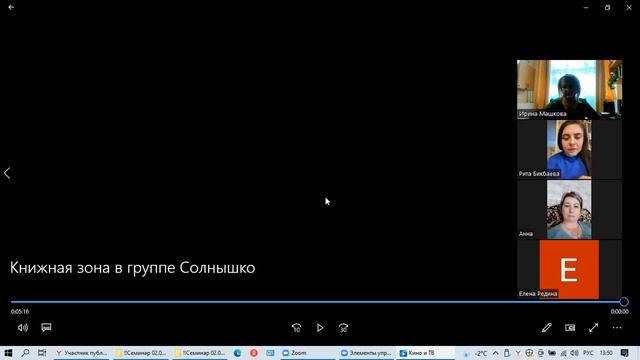Open the volume control speaker icon

(23, 328)
